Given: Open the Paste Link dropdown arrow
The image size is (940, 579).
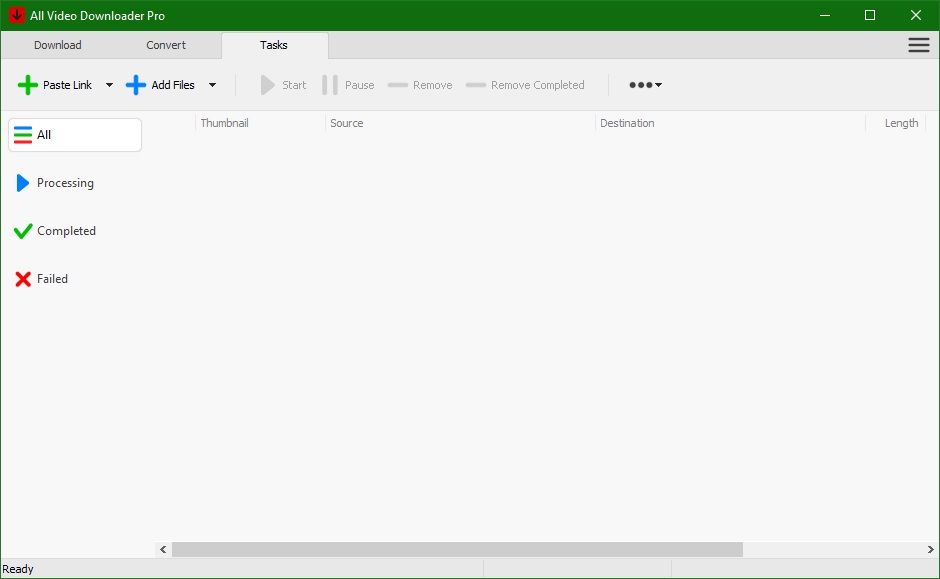Looking at the screenshot, I should point(109,85).
